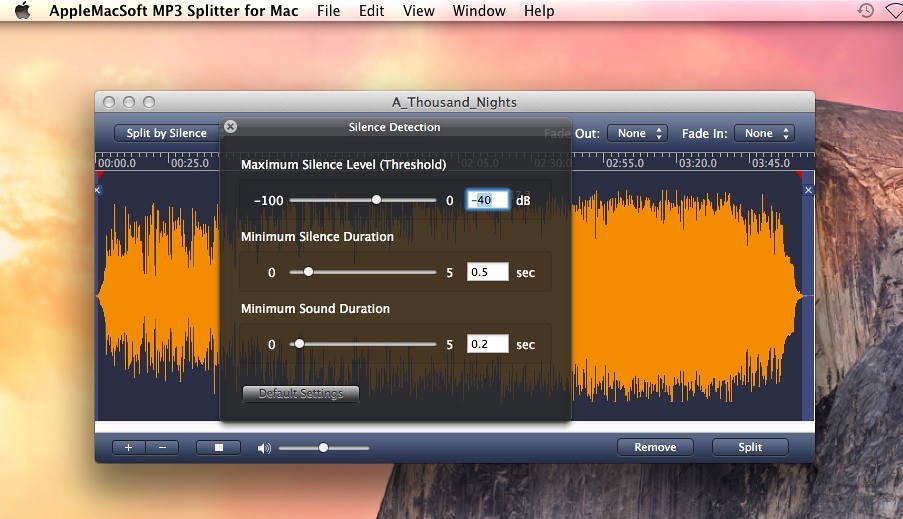This screenshot has width=903, height=519.
Task: Click the Silence Detection panel title
Action: point(394,127)
